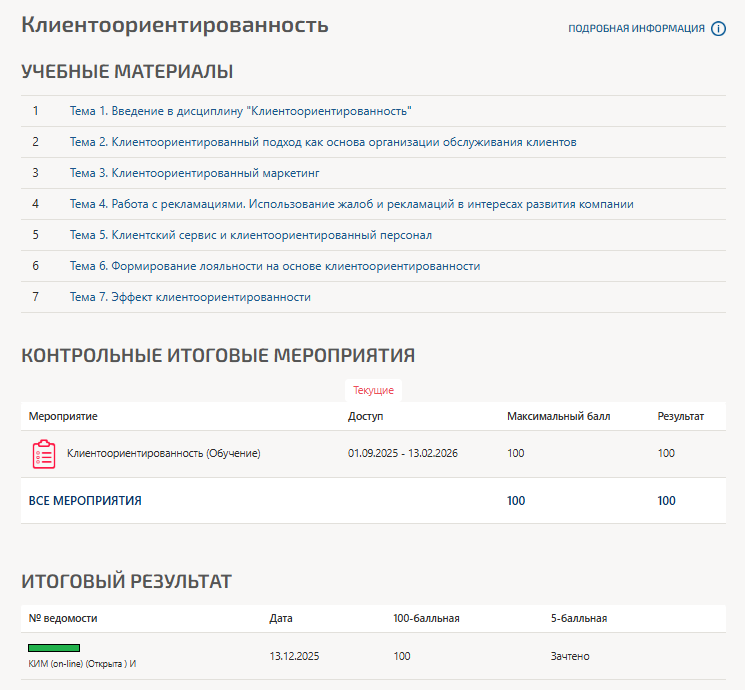This screenshot has width=745, height=690.
Task: Click the Максимальный балл column header
Action: click(558, 416)
